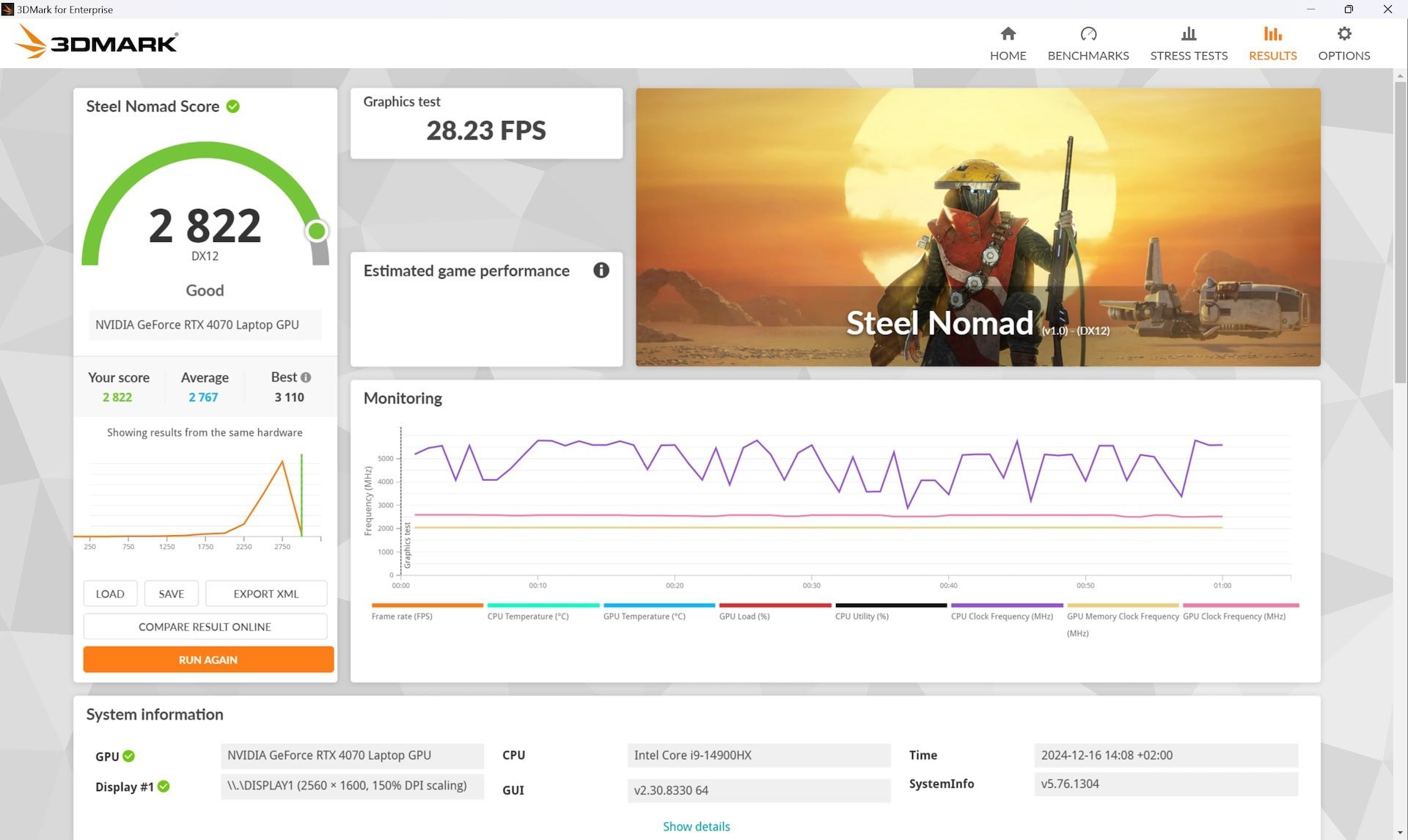
Task: Click the info icon next to Estimated game performance
Action: (600, 269)
